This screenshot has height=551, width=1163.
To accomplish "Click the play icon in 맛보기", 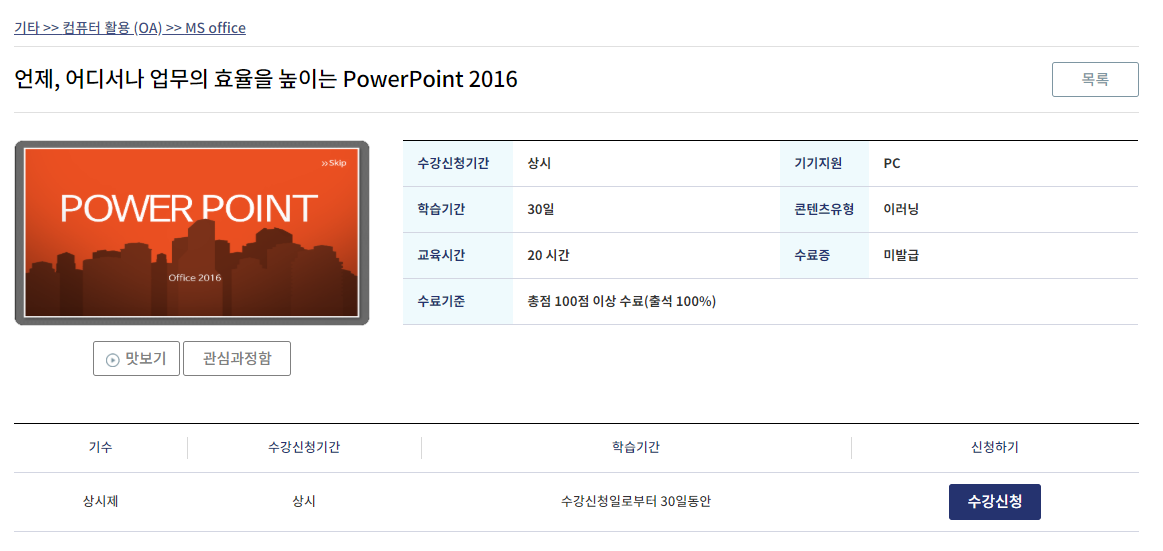I will pos(113,360).
